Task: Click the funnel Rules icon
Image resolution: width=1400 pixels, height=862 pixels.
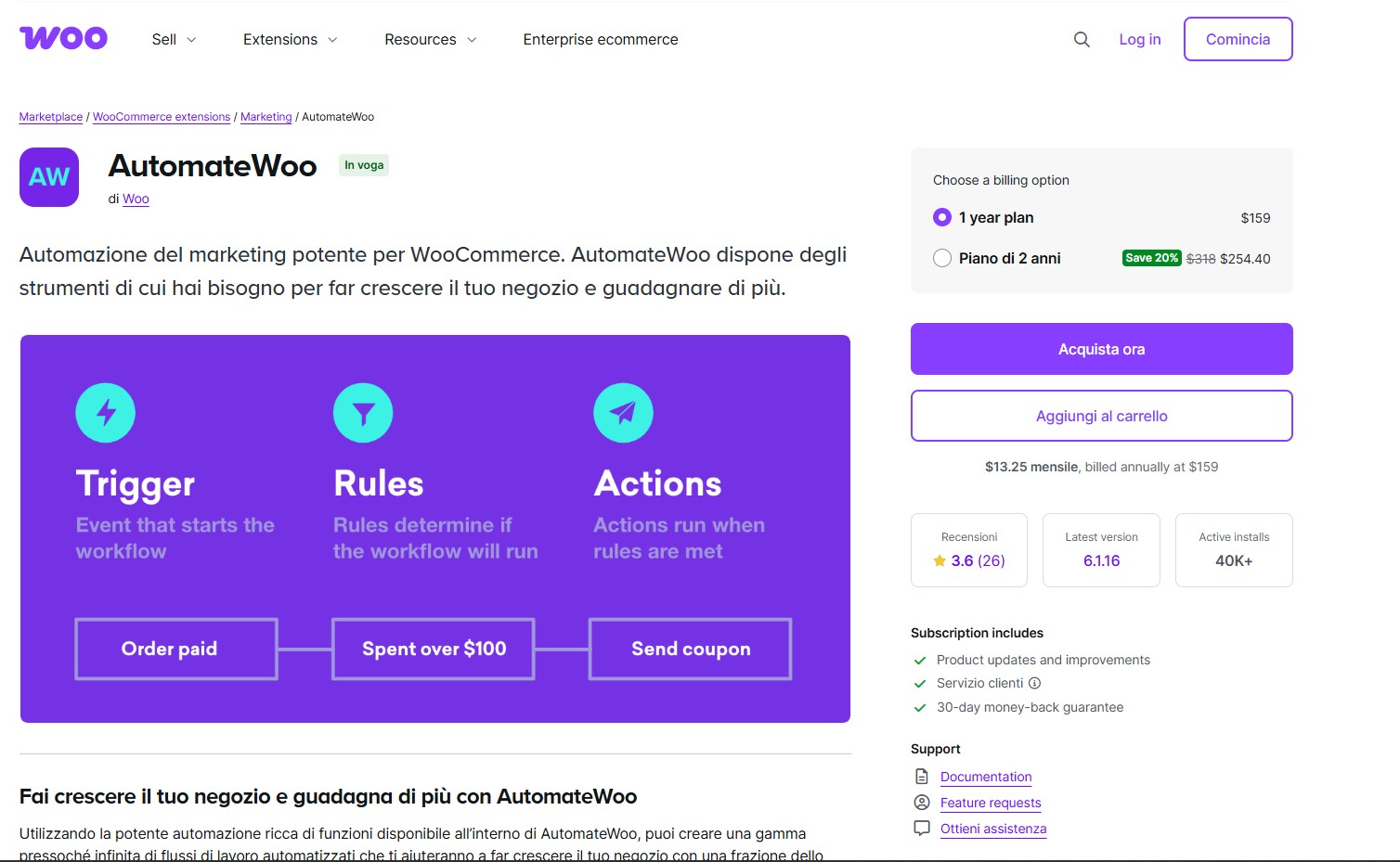Action: 363,413
